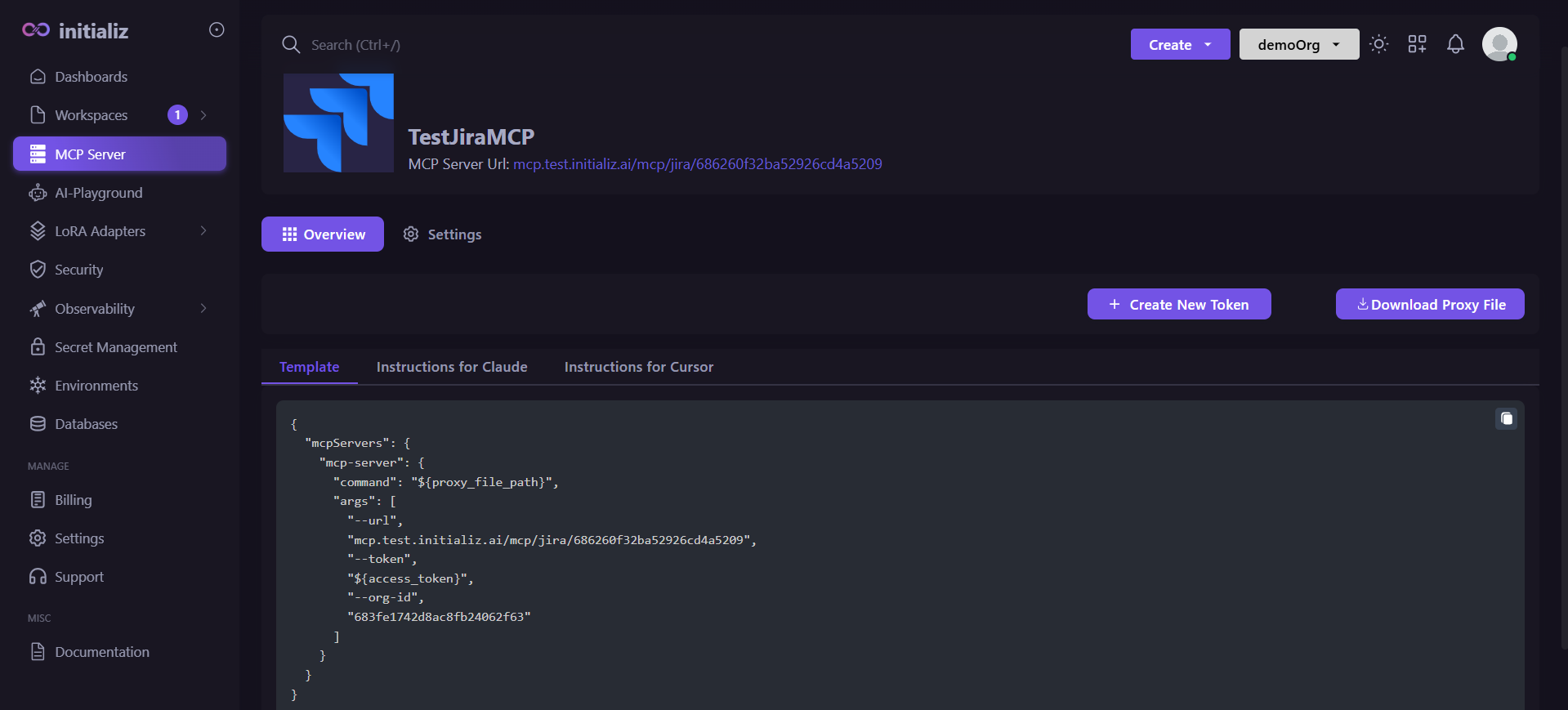
Task: Click the gear icon on Settings tab
Action: click(411, 234)
